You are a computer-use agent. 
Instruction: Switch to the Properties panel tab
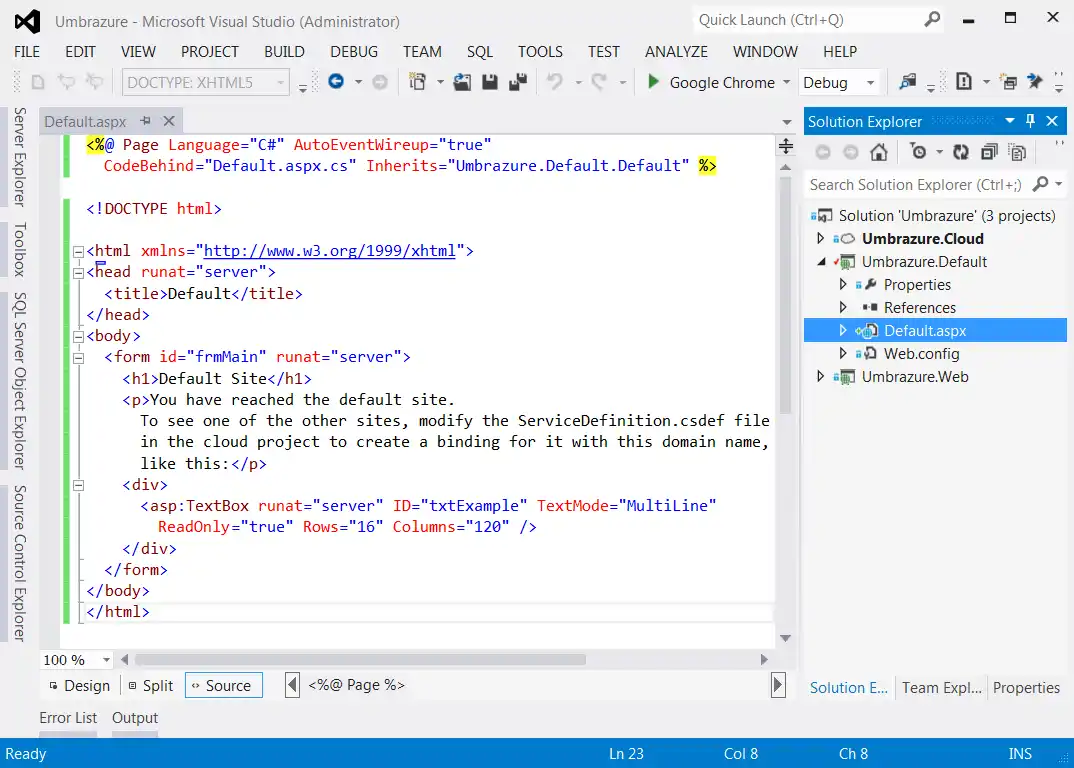pos(1026,688)
